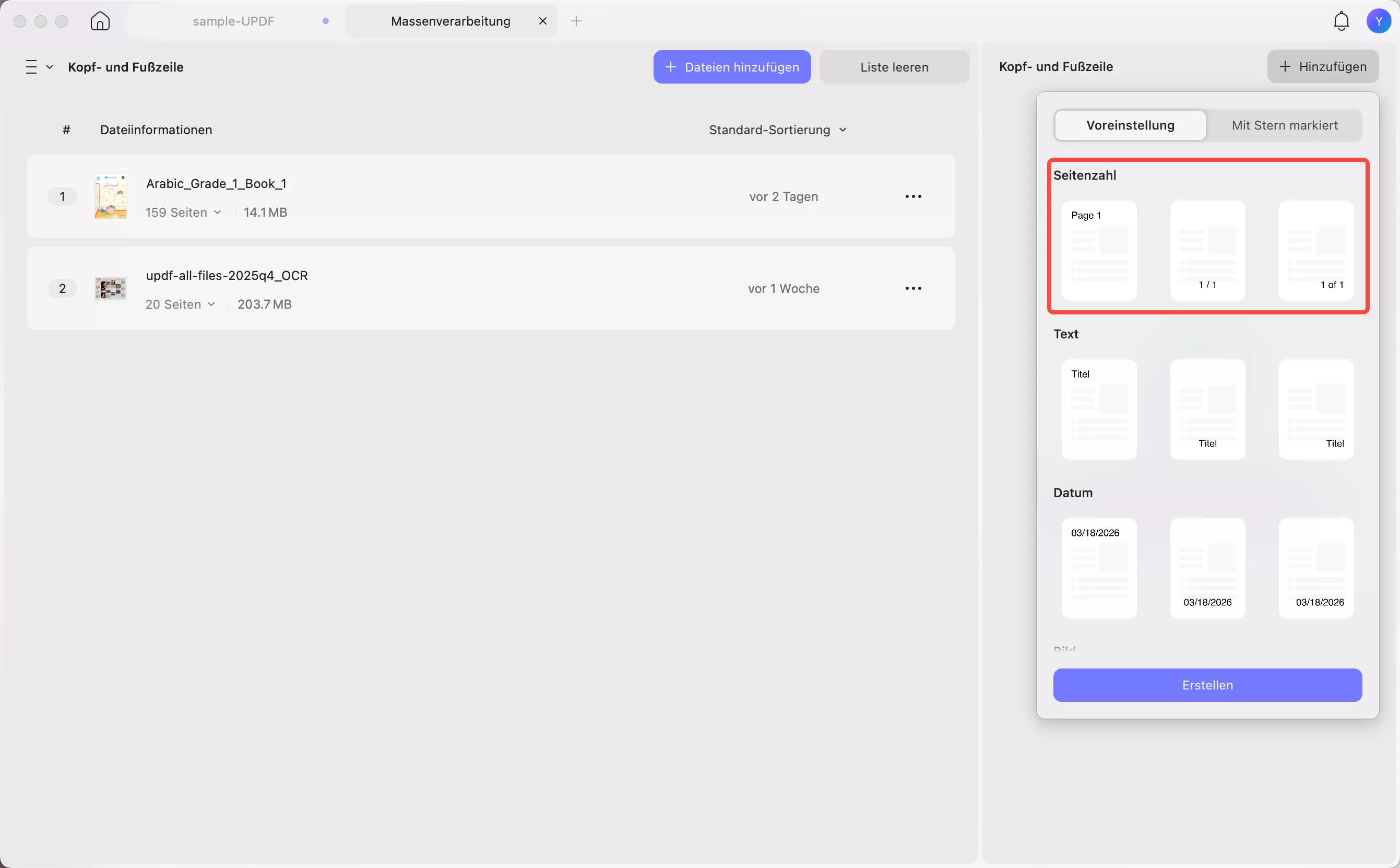Screen dimensions: 1400x868
Task: Expand the 159 Seiten page range chevron
Action: pyautogui.click(x=218, y=213)
